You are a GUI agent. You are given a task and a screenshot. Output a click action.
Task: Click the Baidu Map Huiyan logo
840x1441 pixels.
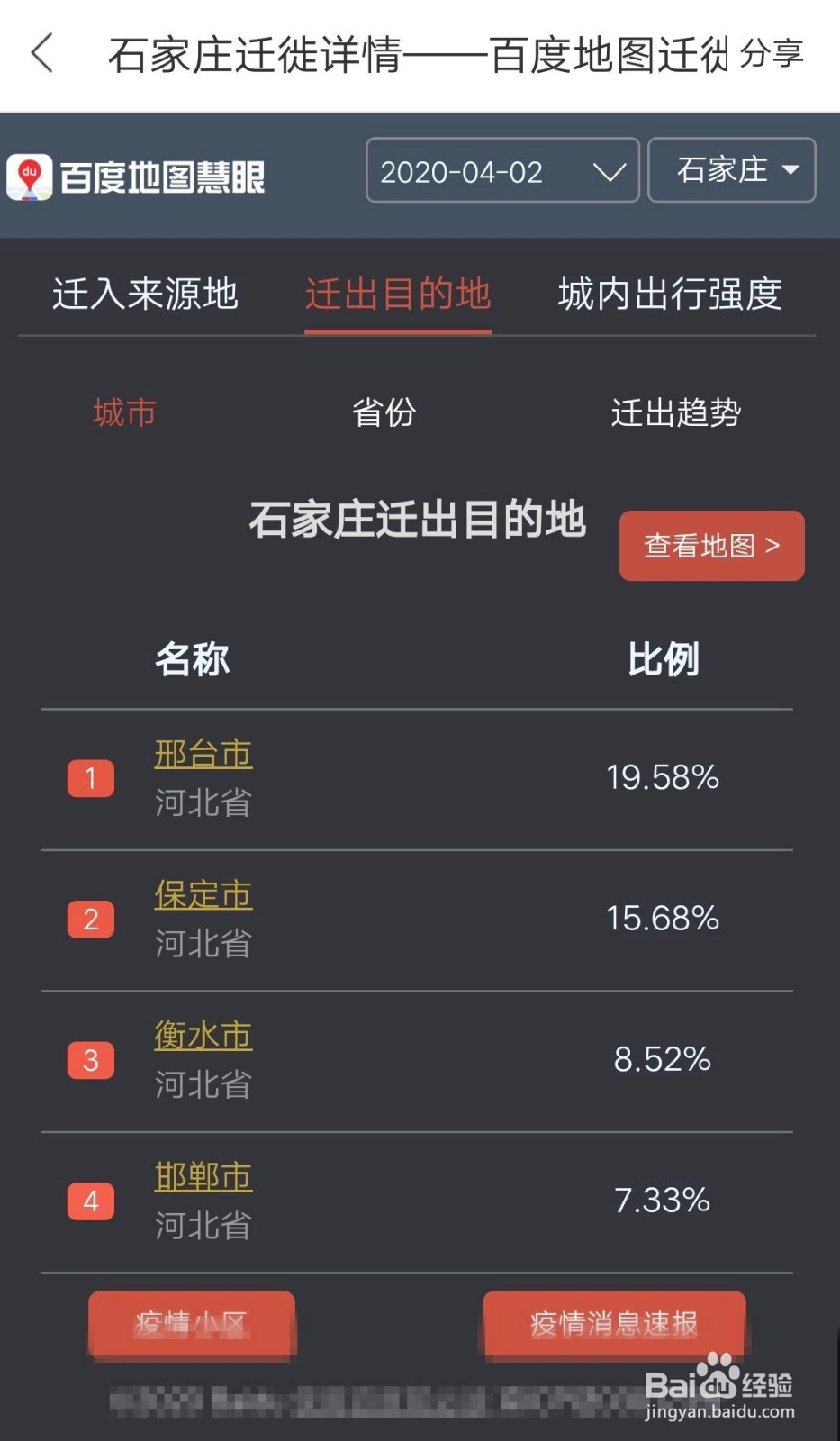137,177
